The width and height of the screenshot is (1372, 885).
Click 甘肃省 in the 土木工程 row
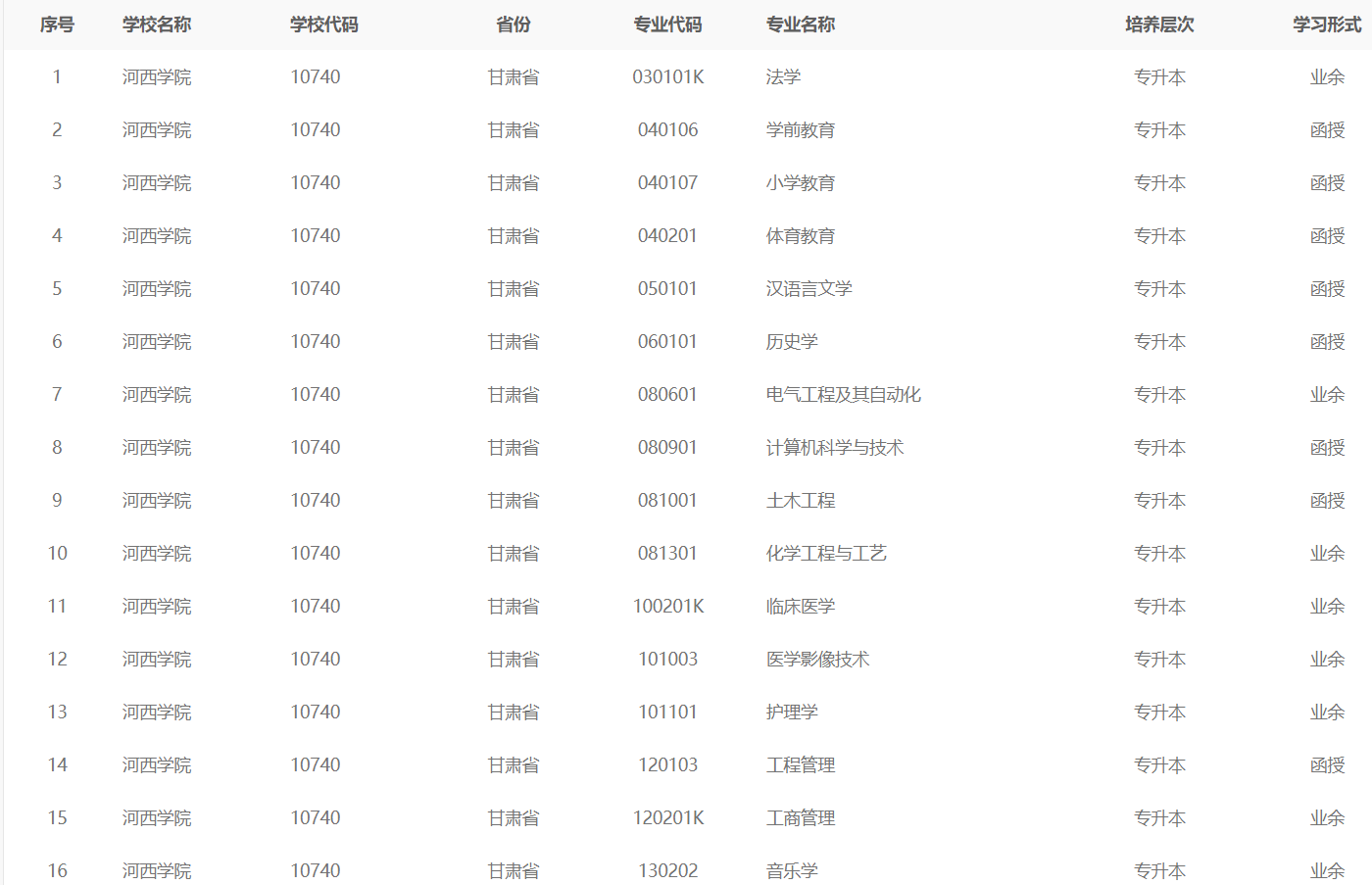point(514,501)
